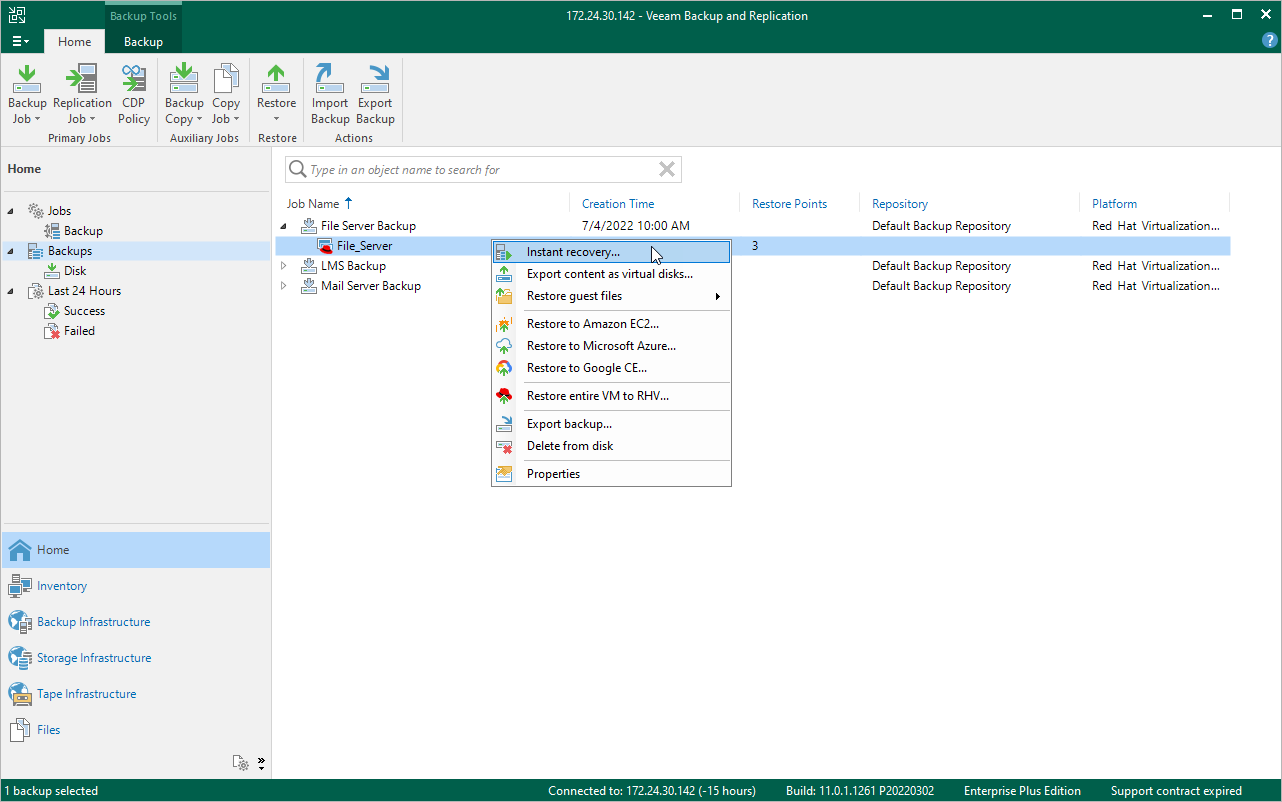Choose Export content as virtual disks

coord(610,274)
